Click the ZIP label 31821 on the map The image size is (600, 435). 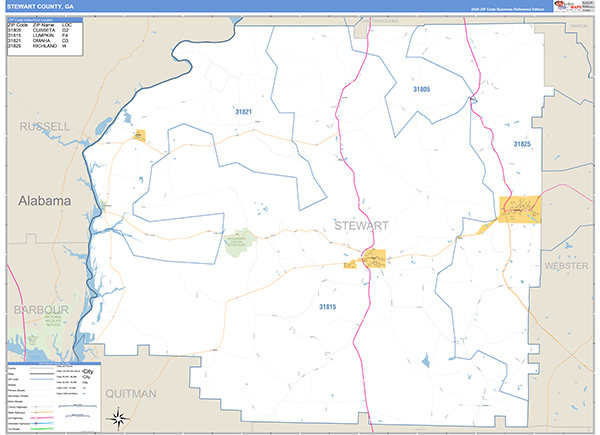click(243, 112)
